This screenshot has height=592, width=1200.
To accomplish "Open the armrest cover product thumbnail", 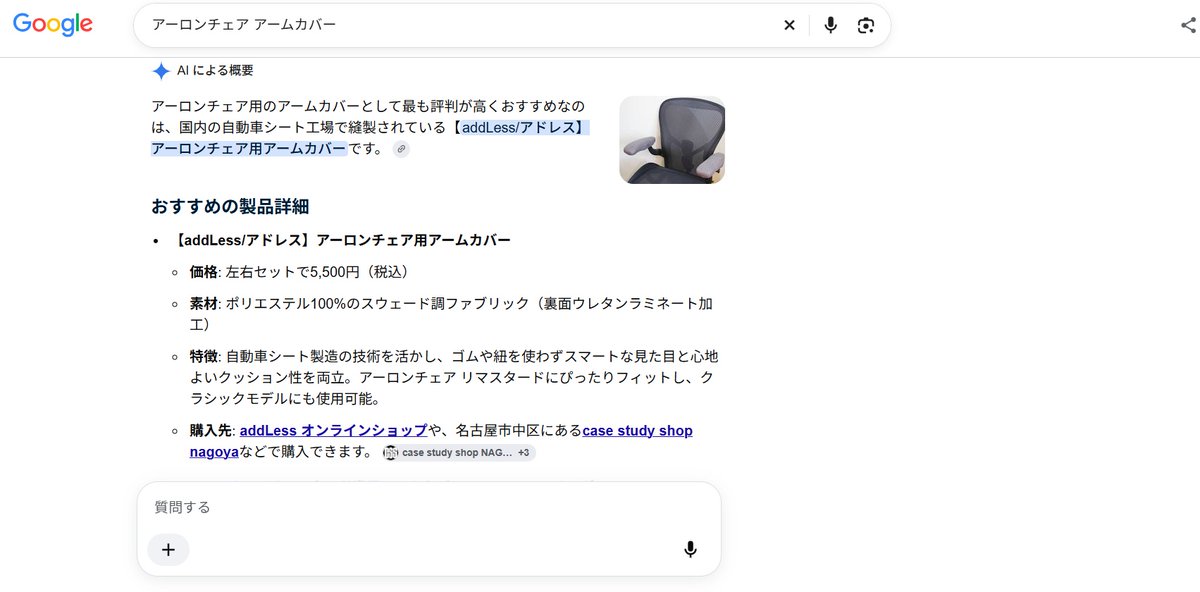I will pos(672,140).
